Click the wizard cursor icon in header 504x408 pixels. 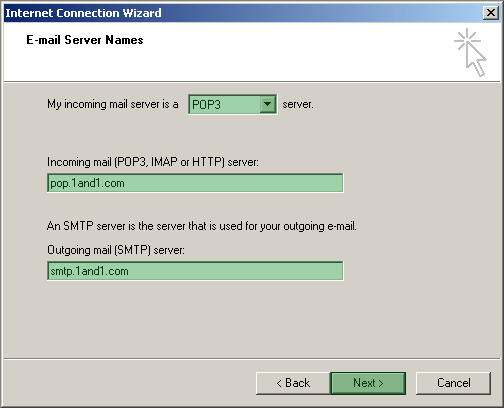click(x=471, y=53)
